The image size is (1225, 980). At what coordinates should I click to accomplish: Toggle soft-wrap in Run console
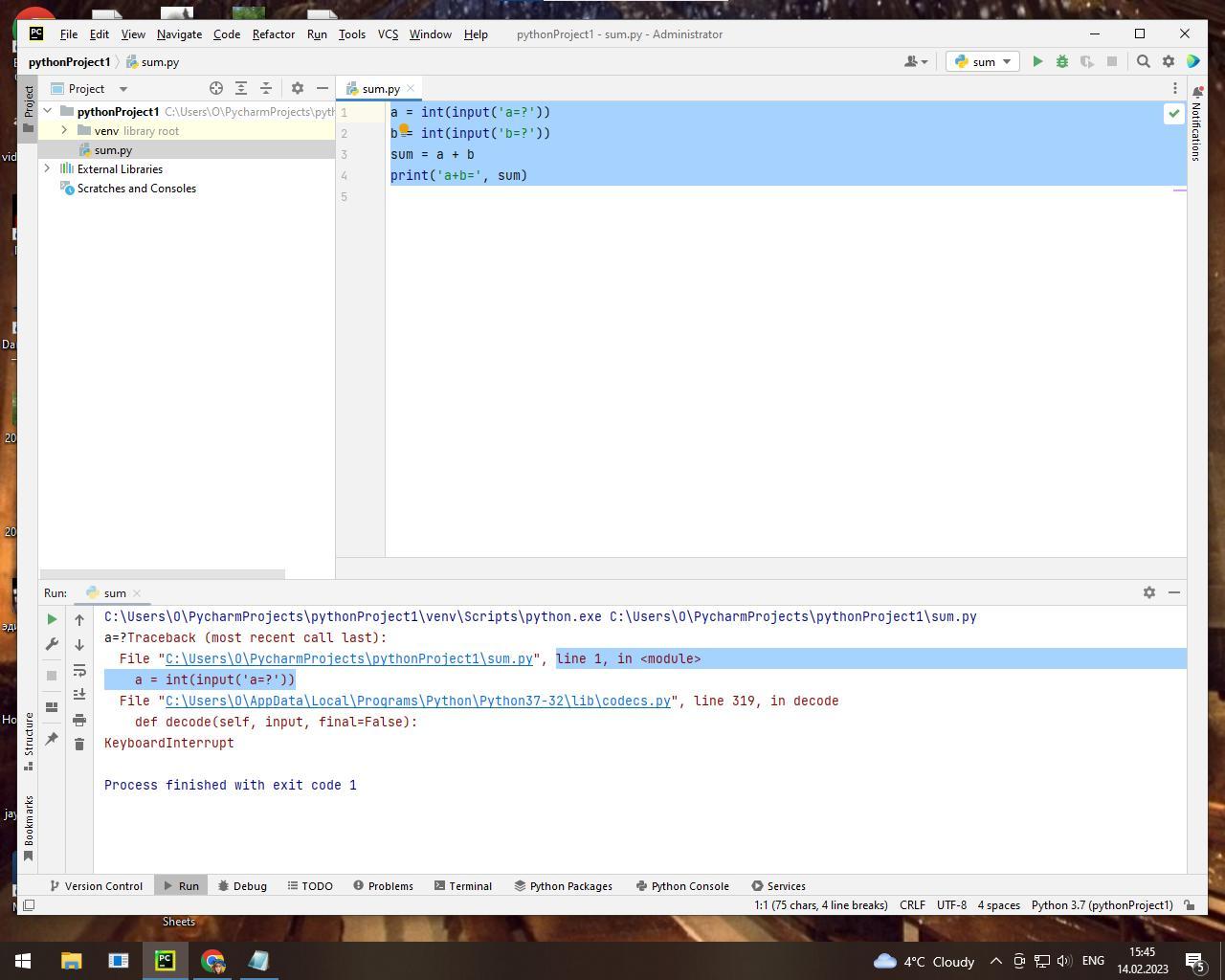click(79, 670)
